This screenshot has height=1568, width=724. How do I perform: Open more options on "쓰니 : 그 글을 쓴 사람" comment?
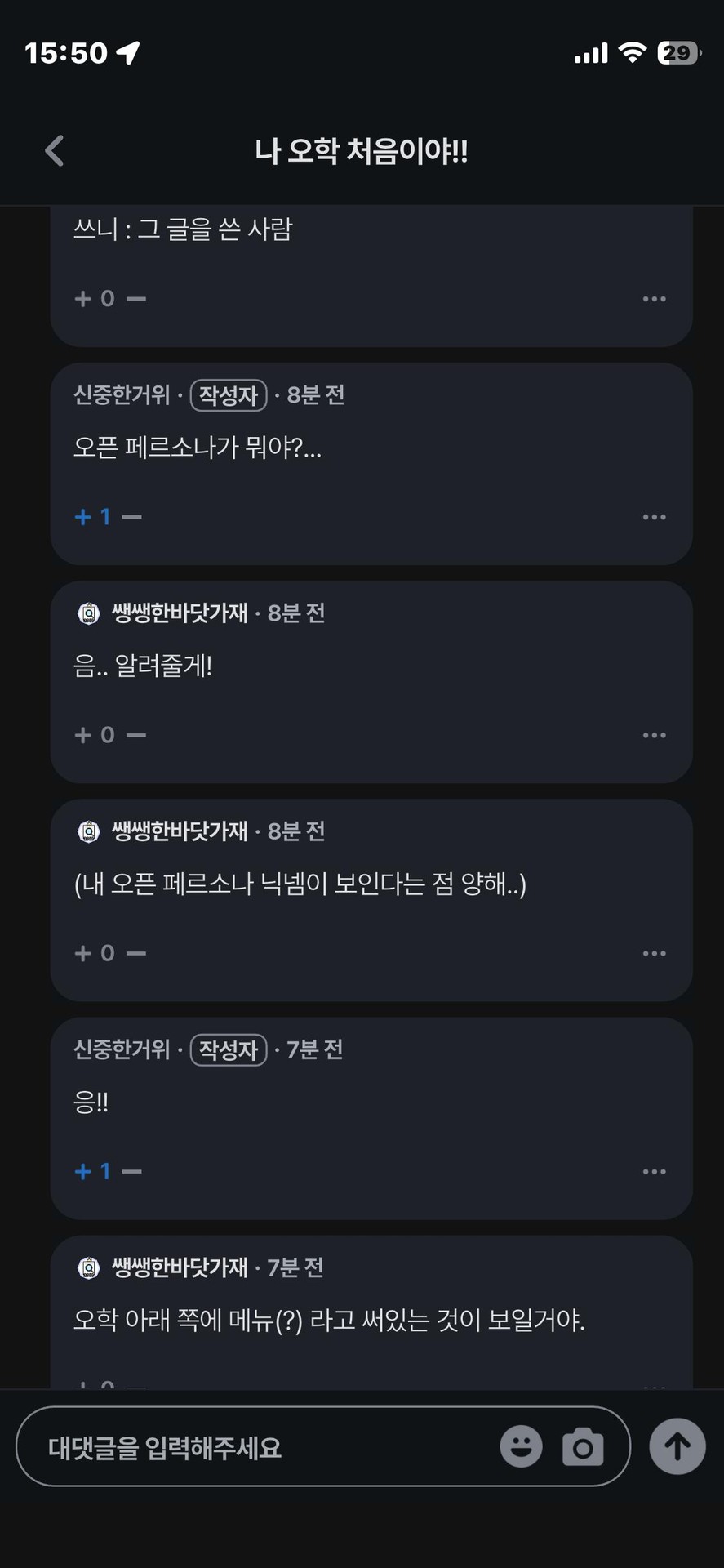[x=654, y=299]
